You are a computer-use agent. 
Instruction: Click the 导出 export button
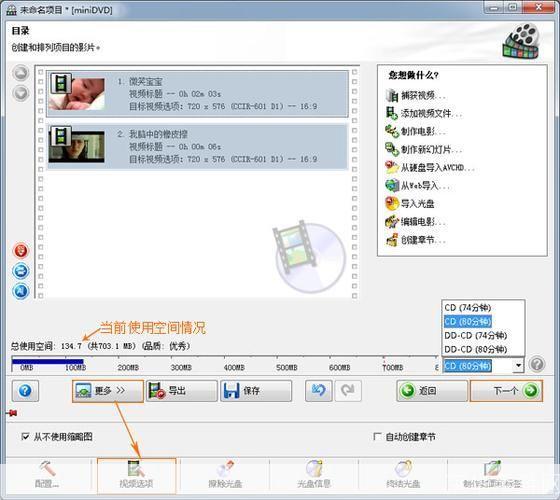181,391
